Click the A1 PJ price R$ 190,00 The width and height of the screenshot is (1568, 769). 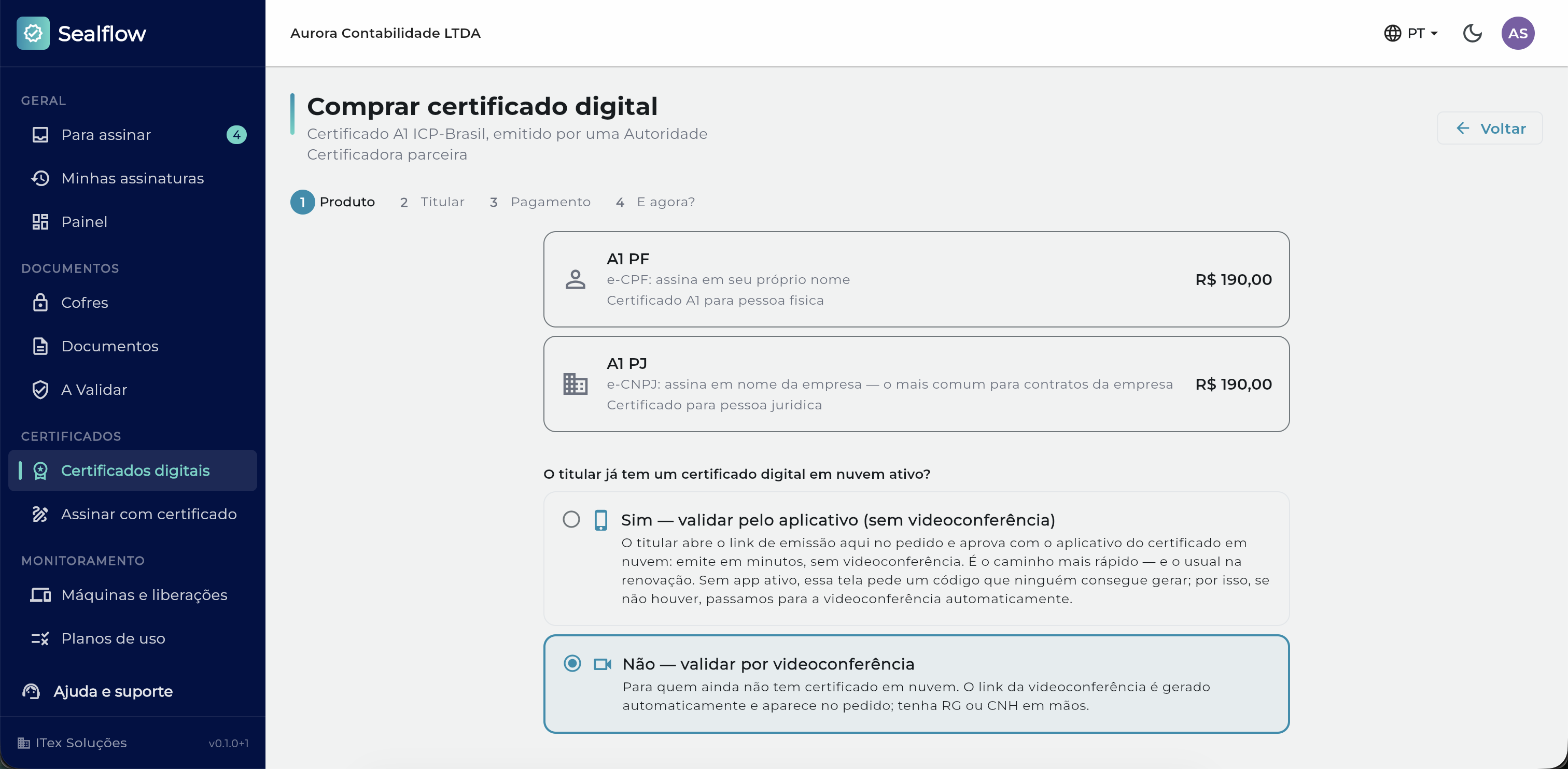click(1233, 384)
